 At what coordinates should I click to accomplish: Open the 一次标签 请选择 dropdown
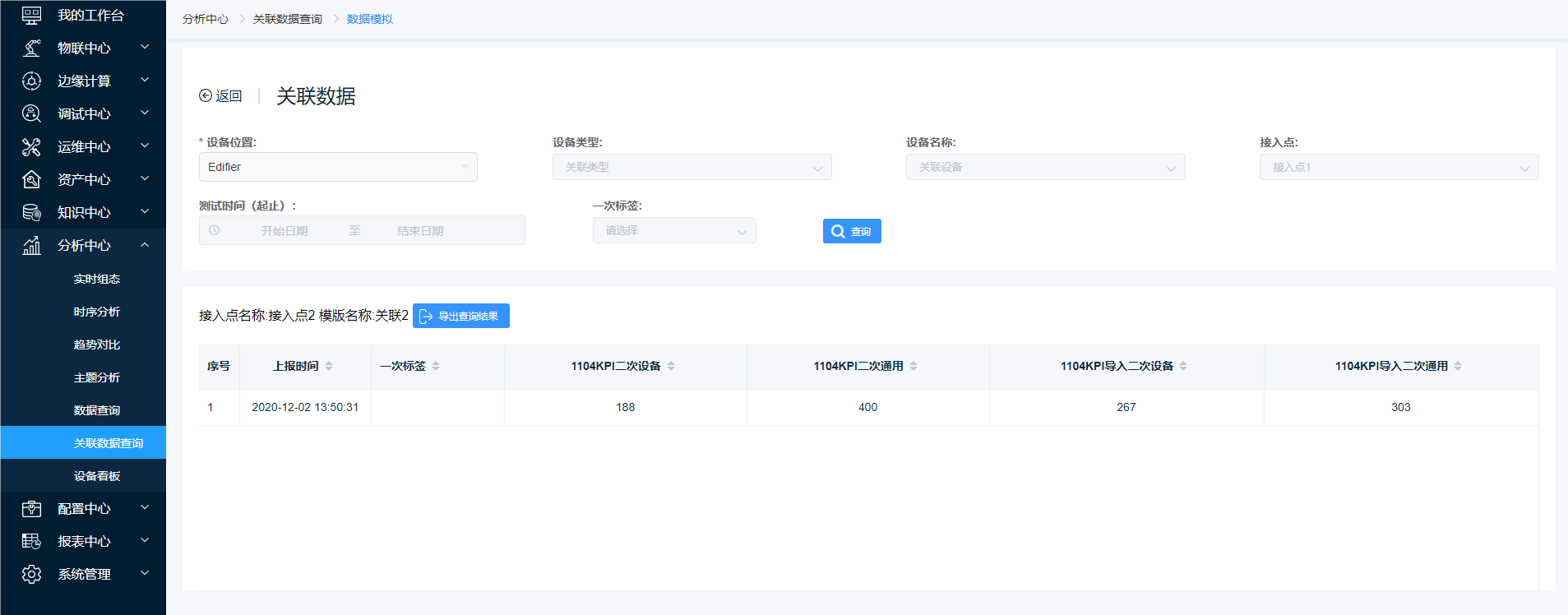coord(673,231)
